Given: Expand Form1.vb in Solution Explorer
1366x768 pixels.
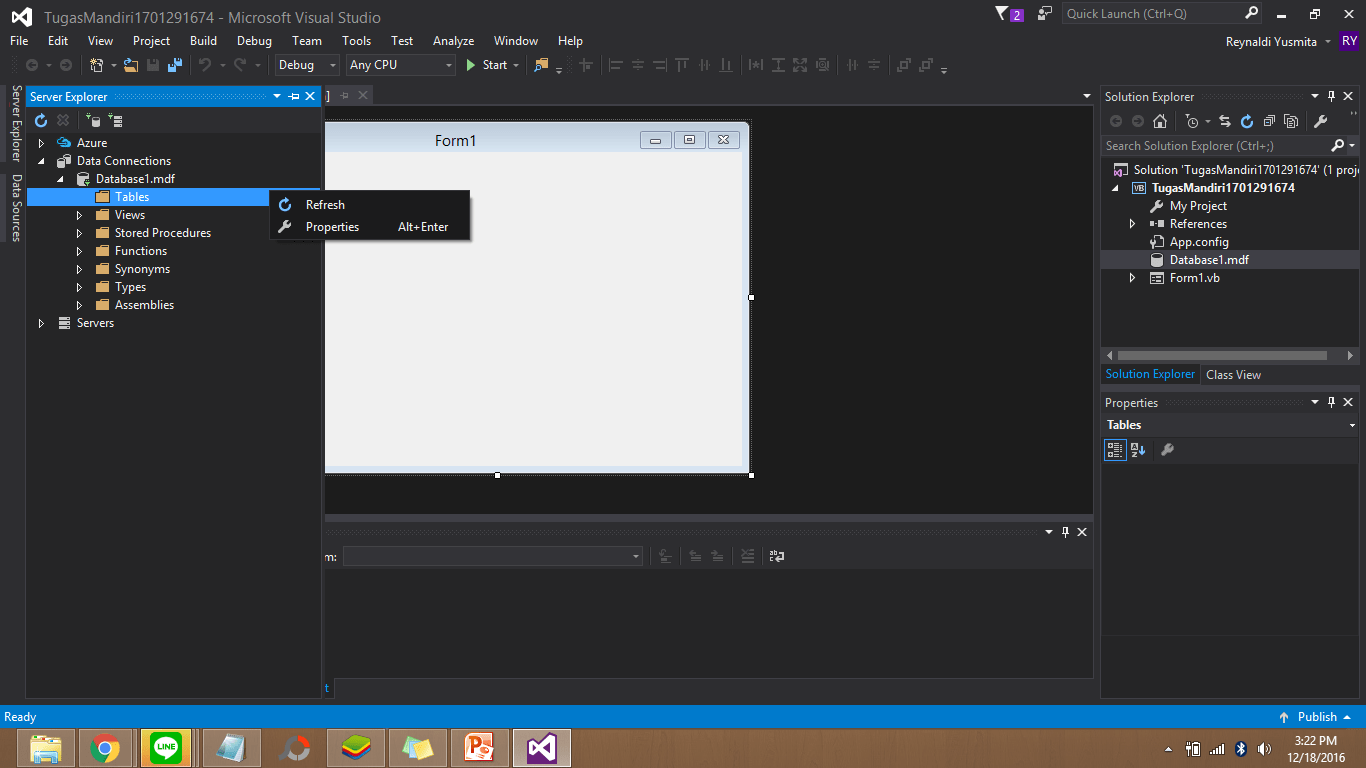Looking at the screenshot, I should pyautogui.click(x=1132, y=278).
